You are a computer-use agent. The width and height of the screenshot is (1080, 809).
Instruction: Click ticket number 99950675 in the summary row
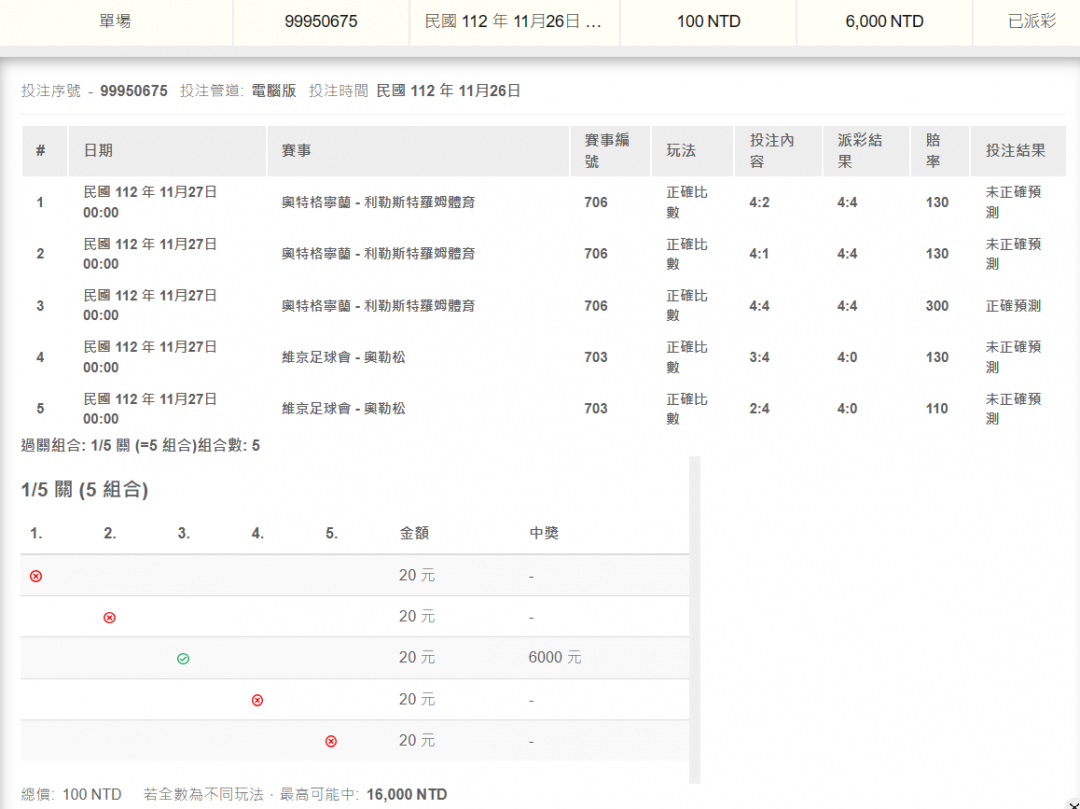coord(321,21)
